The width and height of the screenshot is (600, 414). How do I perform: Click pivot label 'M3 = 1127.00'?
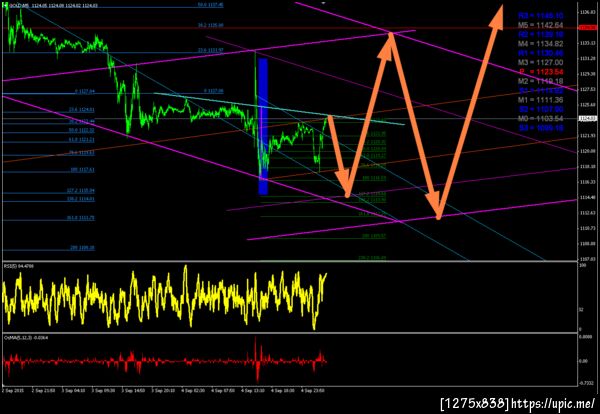(x=540, y=62)
